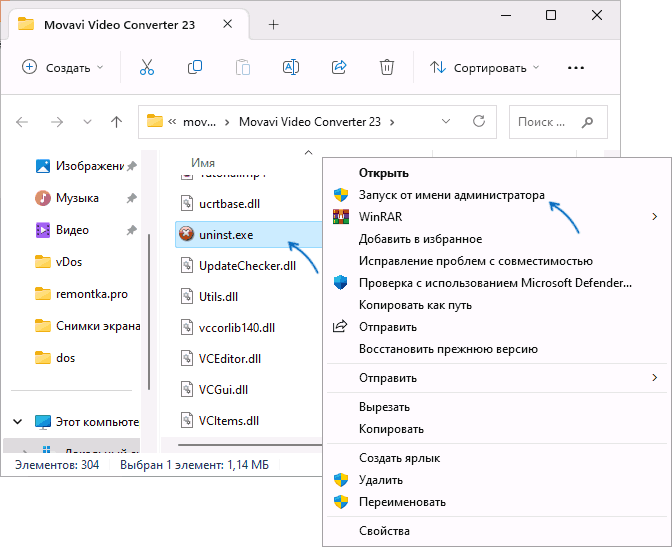This screenshot has width=672, height=547.
Task: Click the double chevron in address bar
Action: 172,122
